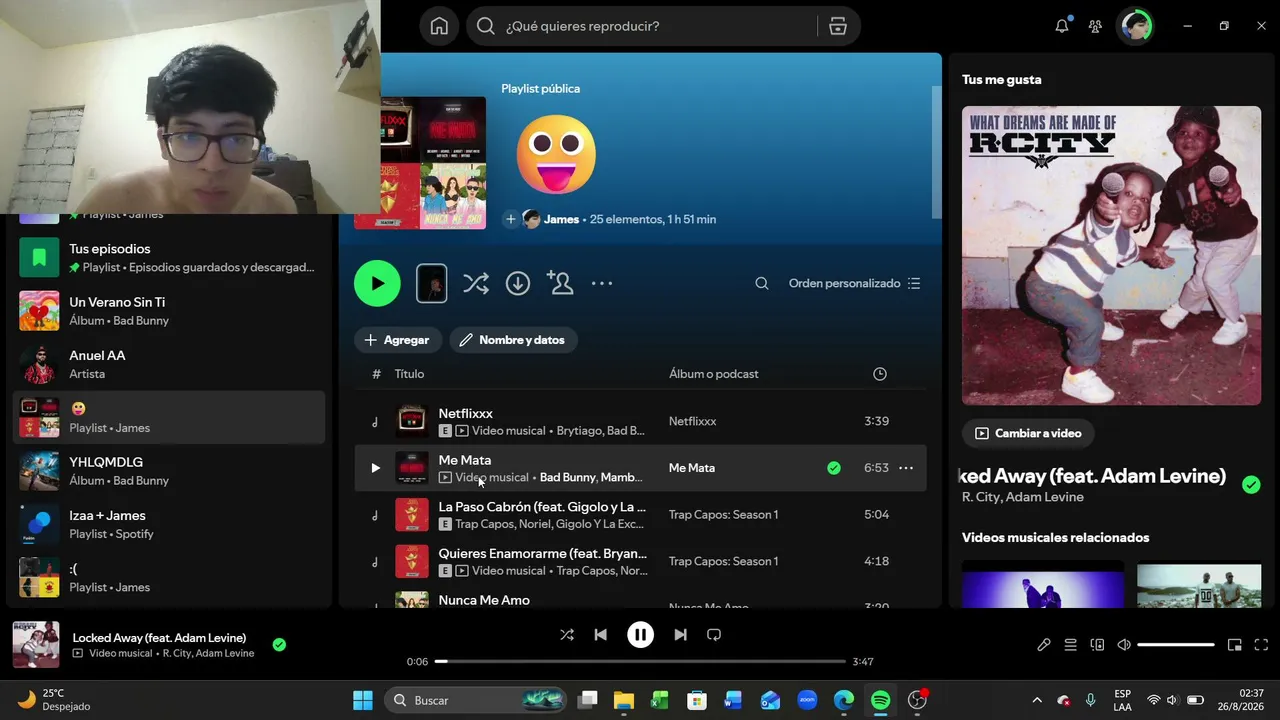
Task: Pause the current song
Action: click(x=640, y=634)
